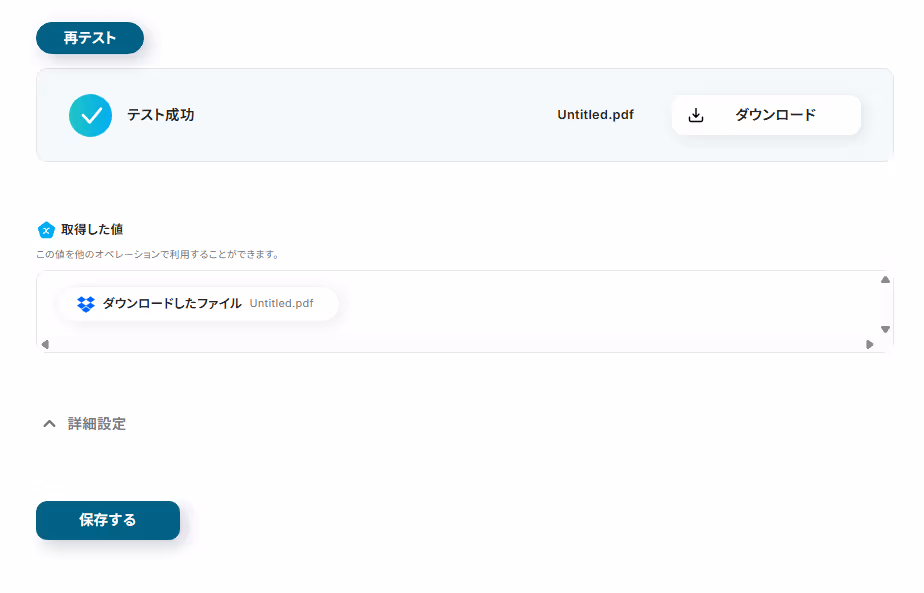Click the 取得した値 heading

(92, 229)
